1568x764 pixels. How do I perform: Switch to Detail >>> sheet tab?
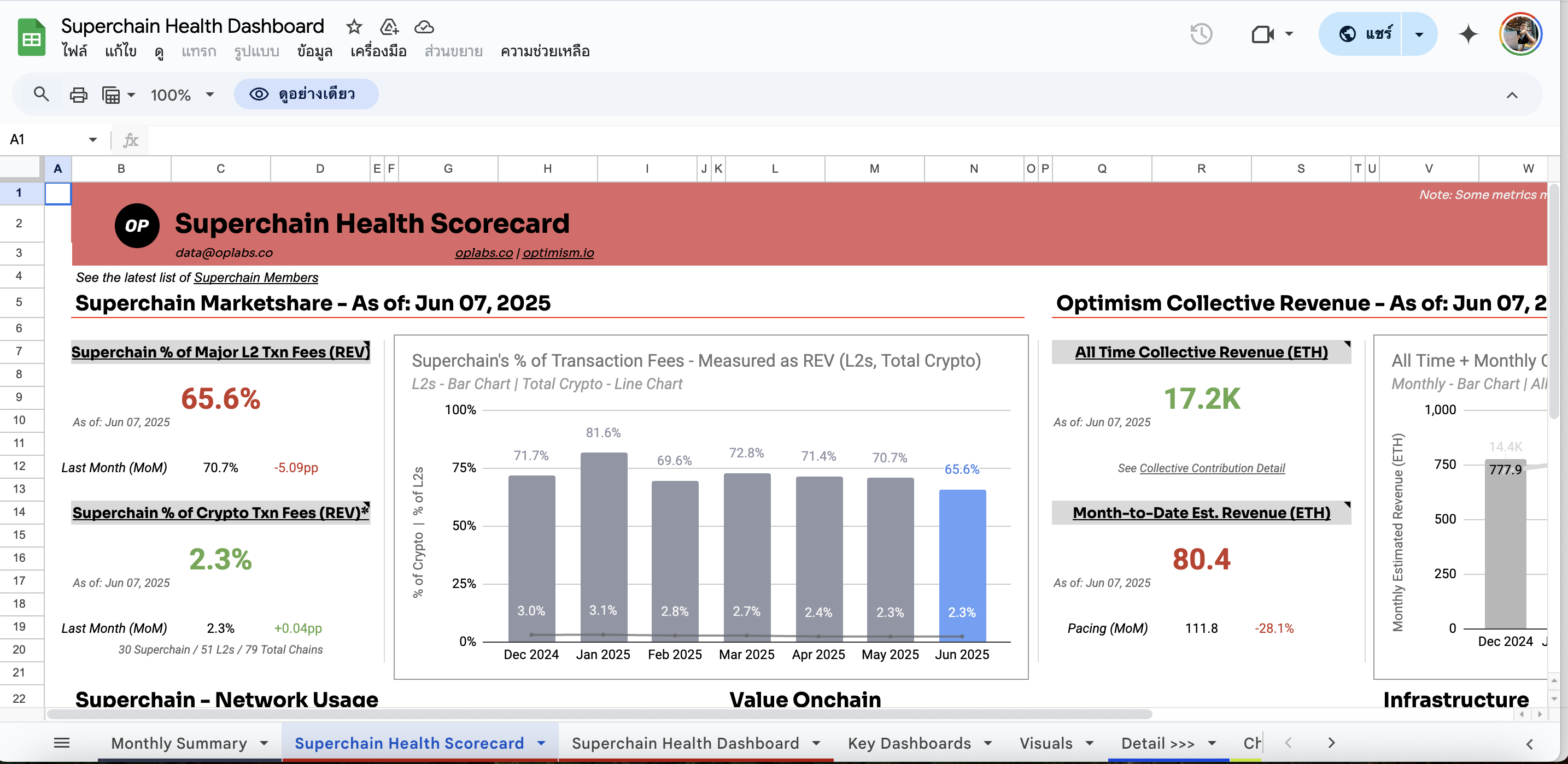(x=1158, y=743)
